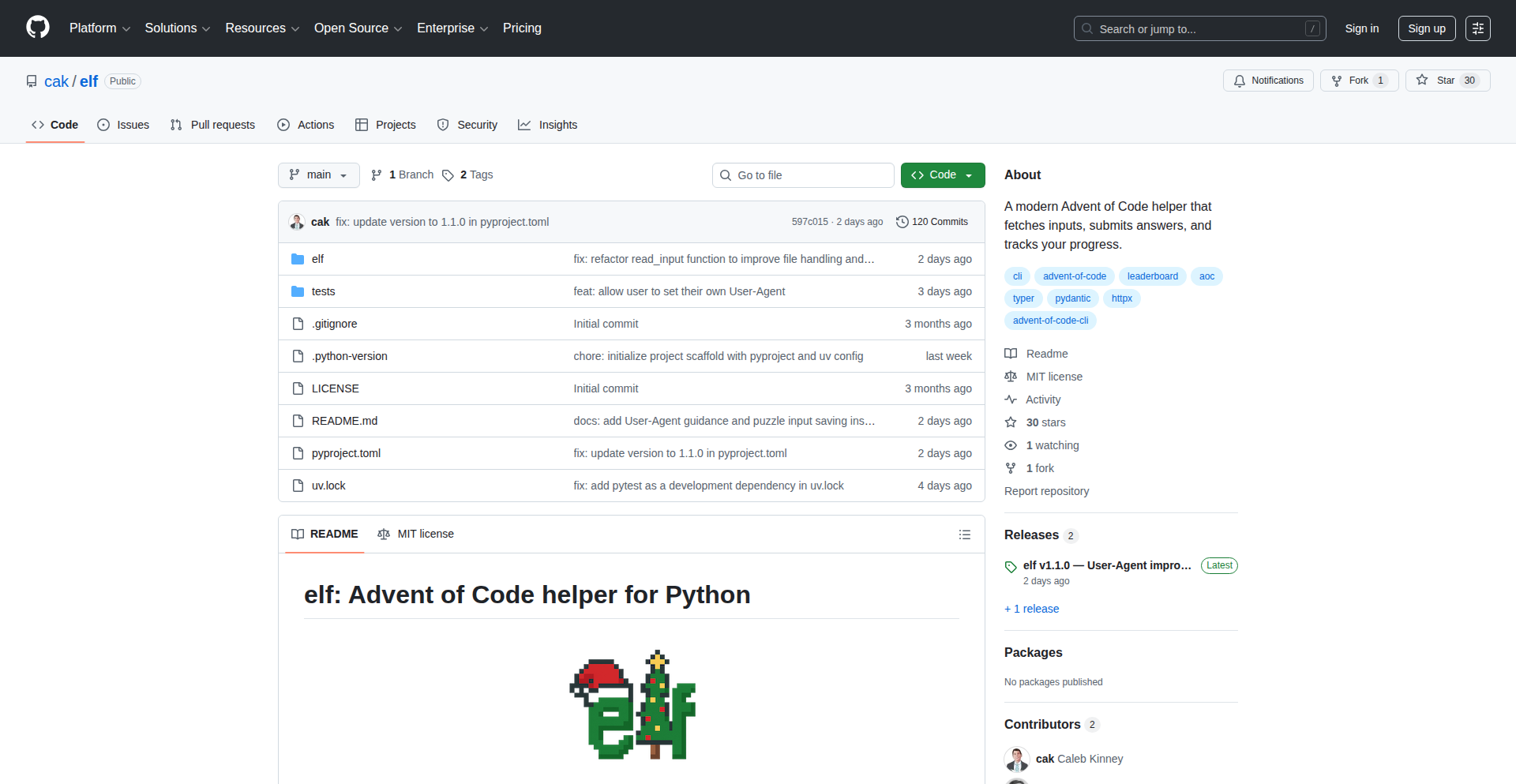Click the Go to file search field
Image resolution: width=1516 pixels, height=784 pixels.
(x=803, y=175)
